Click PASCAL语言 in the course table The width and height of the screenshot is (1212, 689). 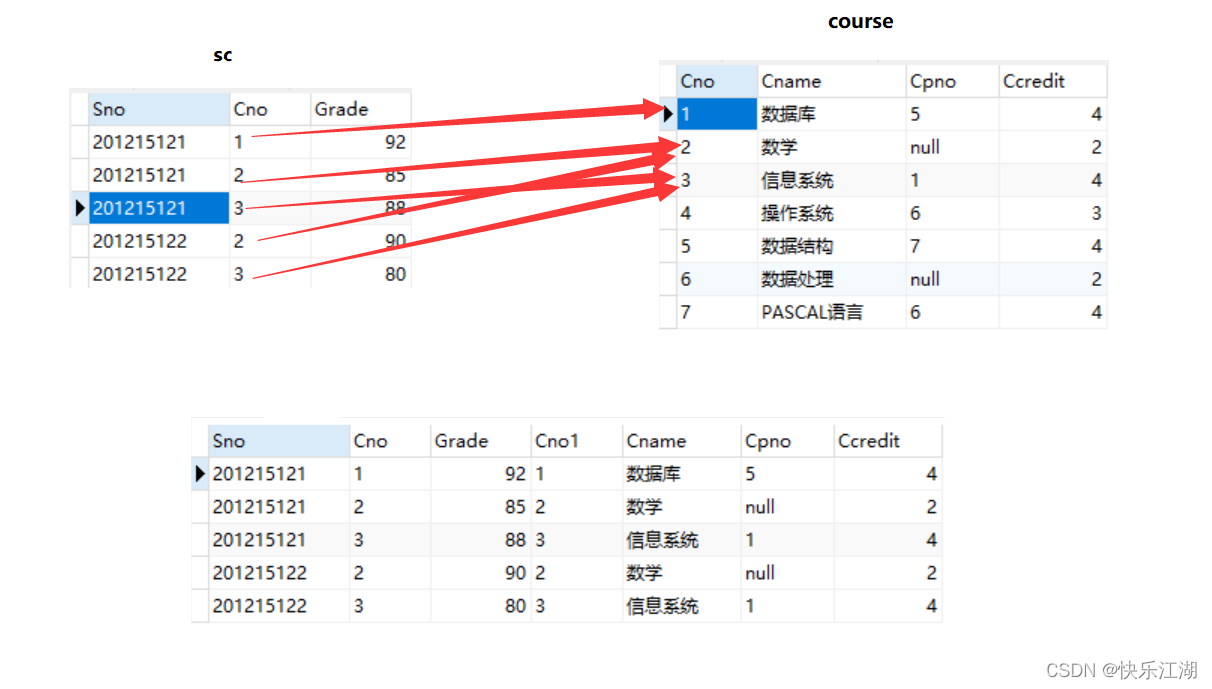832,312
